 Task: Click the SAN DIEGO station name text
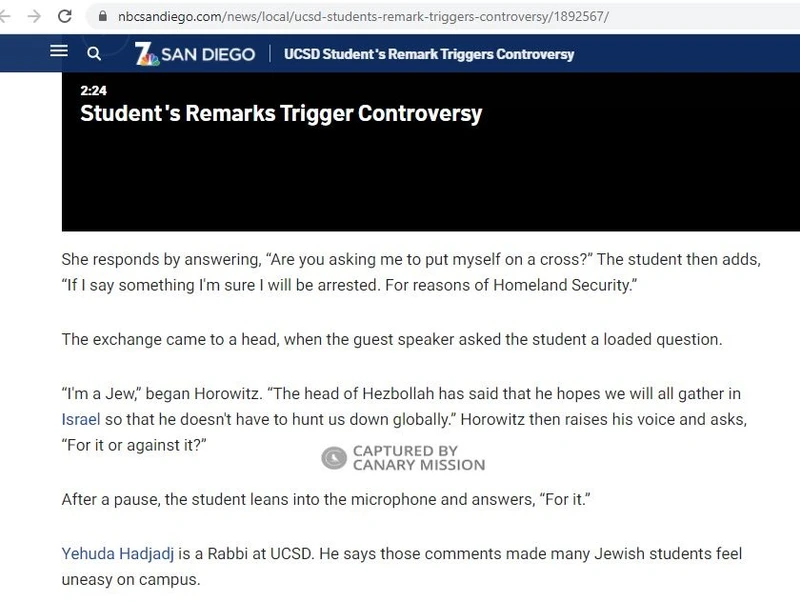click(x=208, y=54)
